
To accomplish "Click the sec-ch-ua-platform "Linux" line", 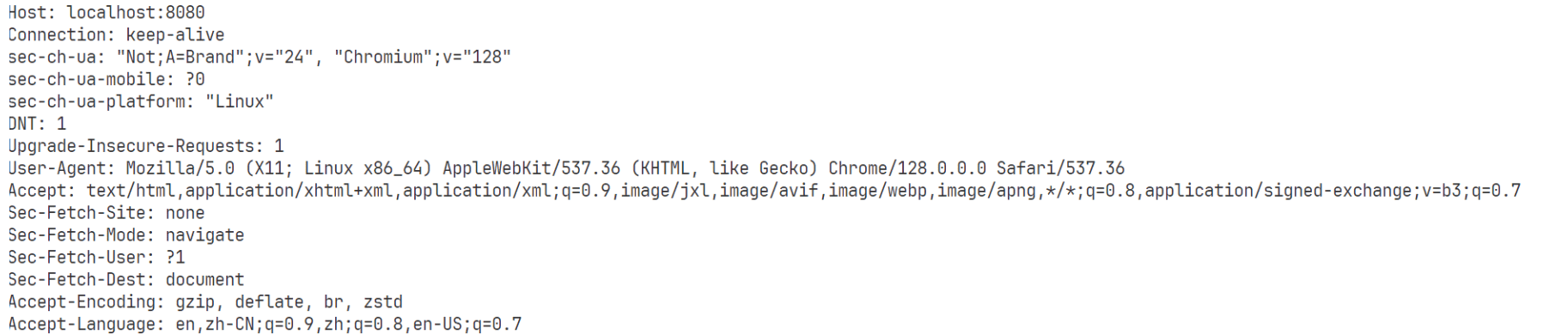I will [x=141, y=102].
